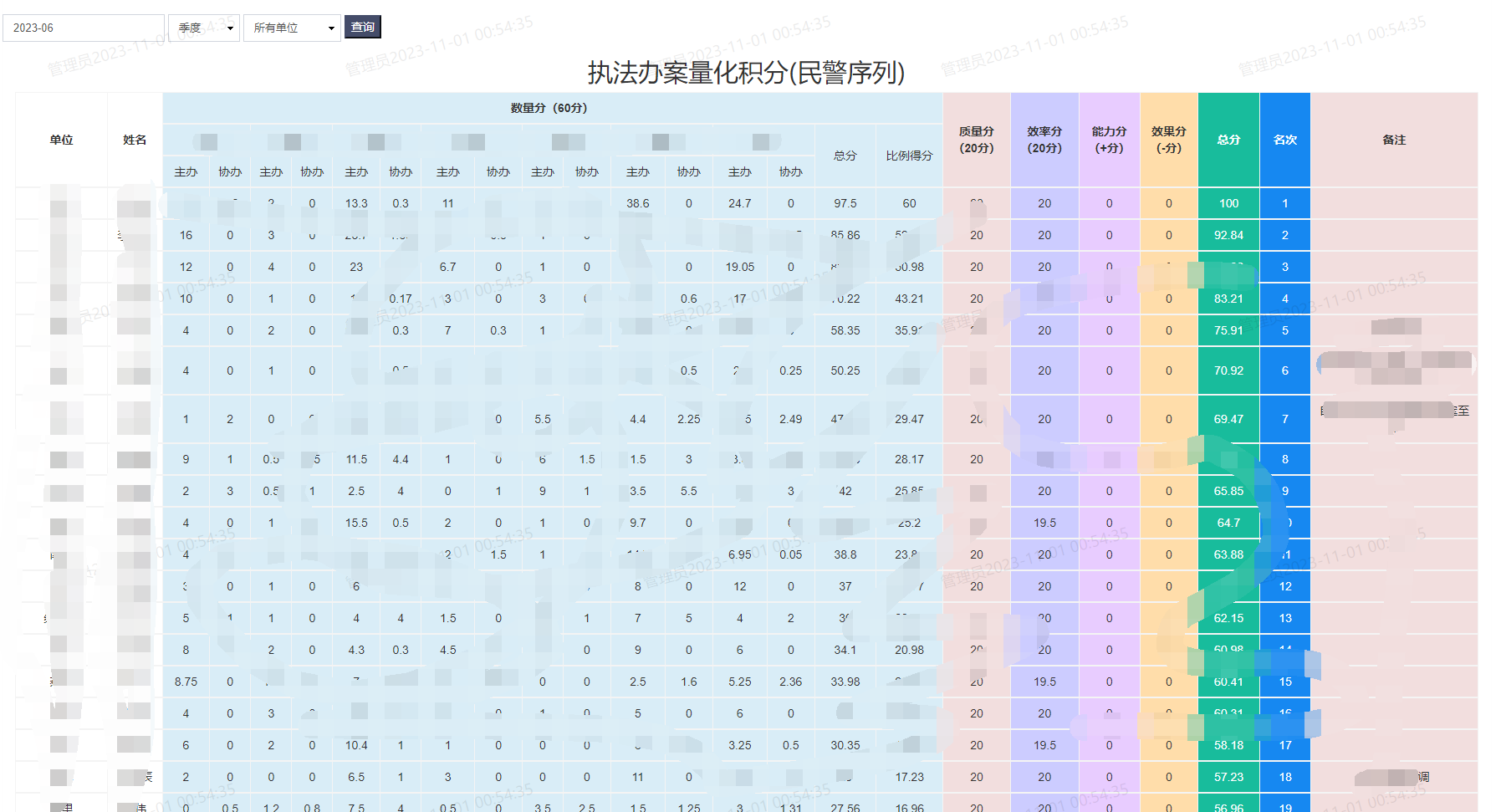
Task: Select the total score cell 100
Action: [x=1228, y=203]
